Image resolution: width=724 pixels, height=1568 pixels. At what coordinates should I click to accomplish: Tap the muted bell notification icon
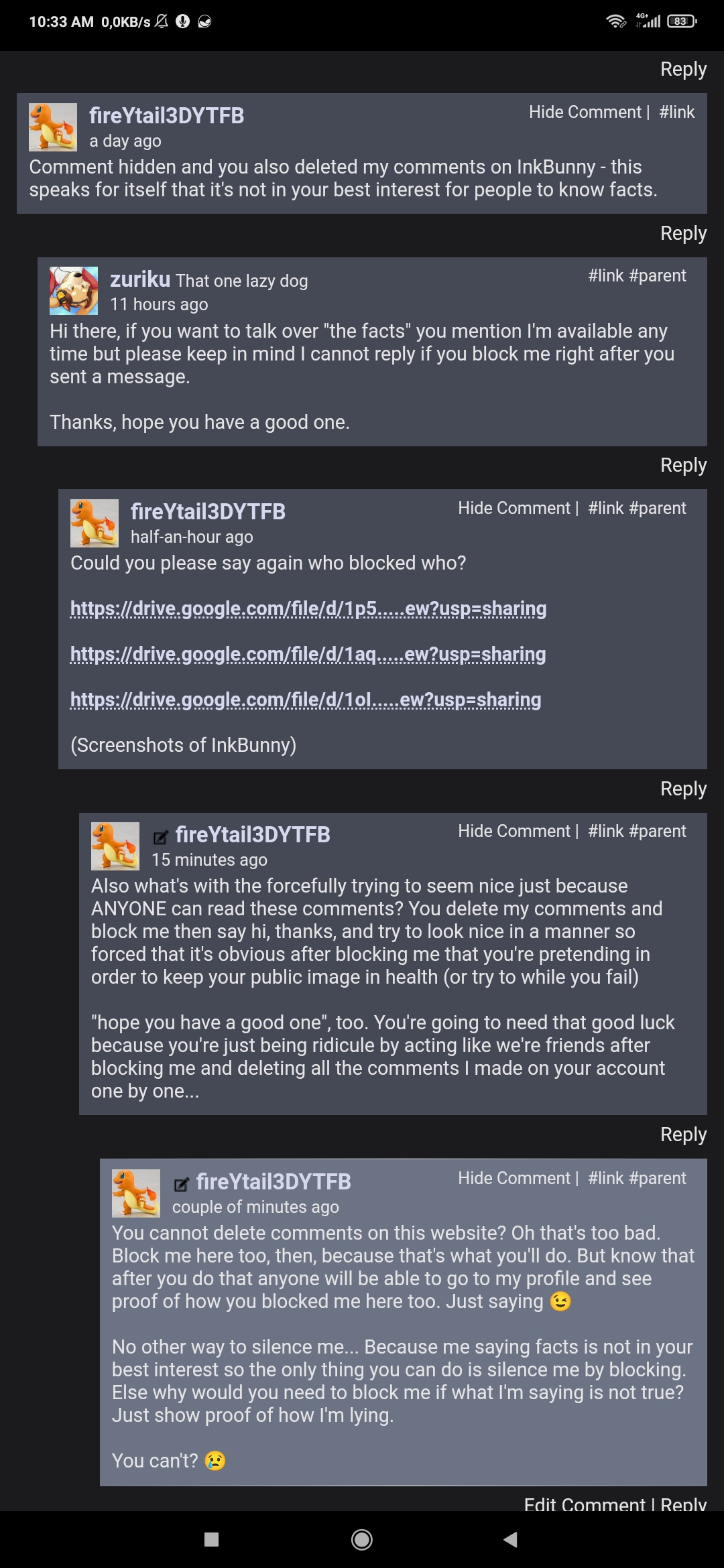click(162, 21)
